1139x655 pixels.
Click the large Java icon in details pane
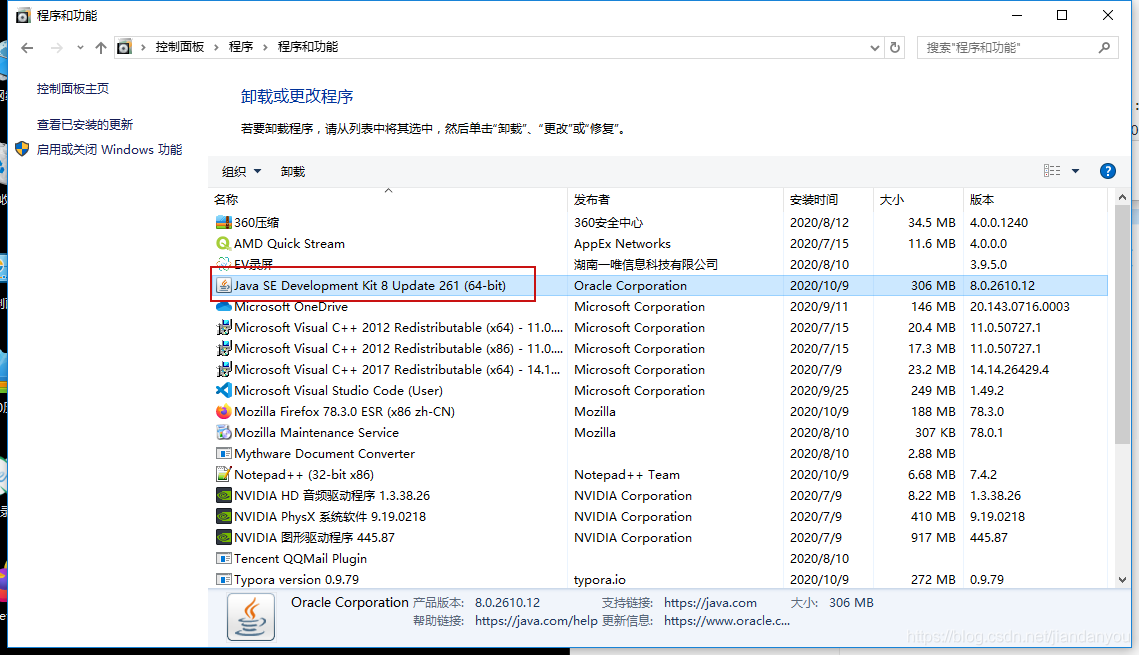(251, 617)
